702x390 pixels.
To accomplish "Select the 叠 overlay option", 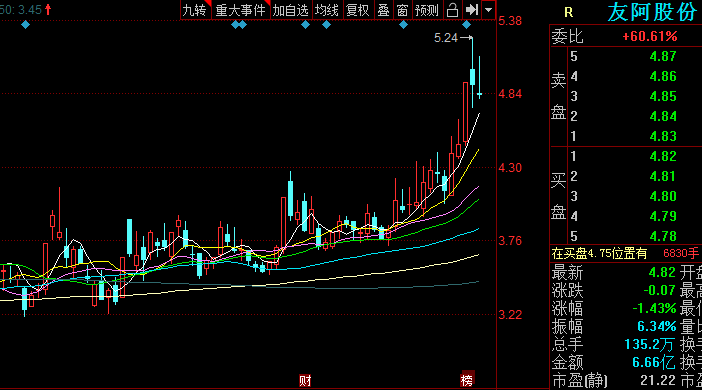I will 384,10.
